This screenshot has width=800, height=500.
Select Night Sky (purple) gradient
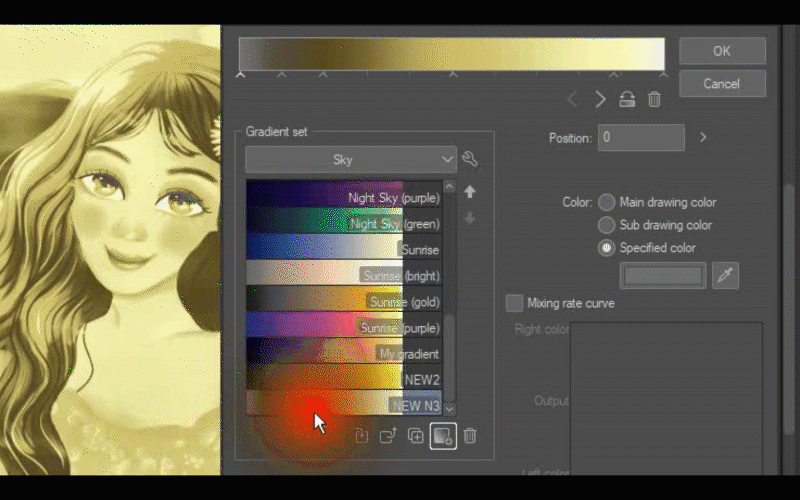(344, 194)
